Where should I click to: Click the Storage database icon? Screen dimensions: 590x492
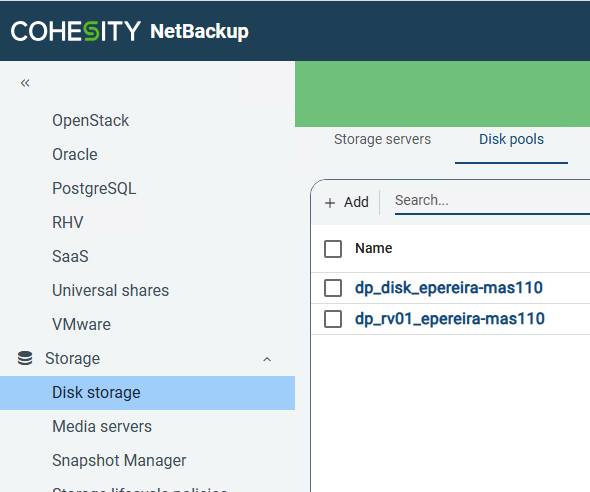coord(25,358)
